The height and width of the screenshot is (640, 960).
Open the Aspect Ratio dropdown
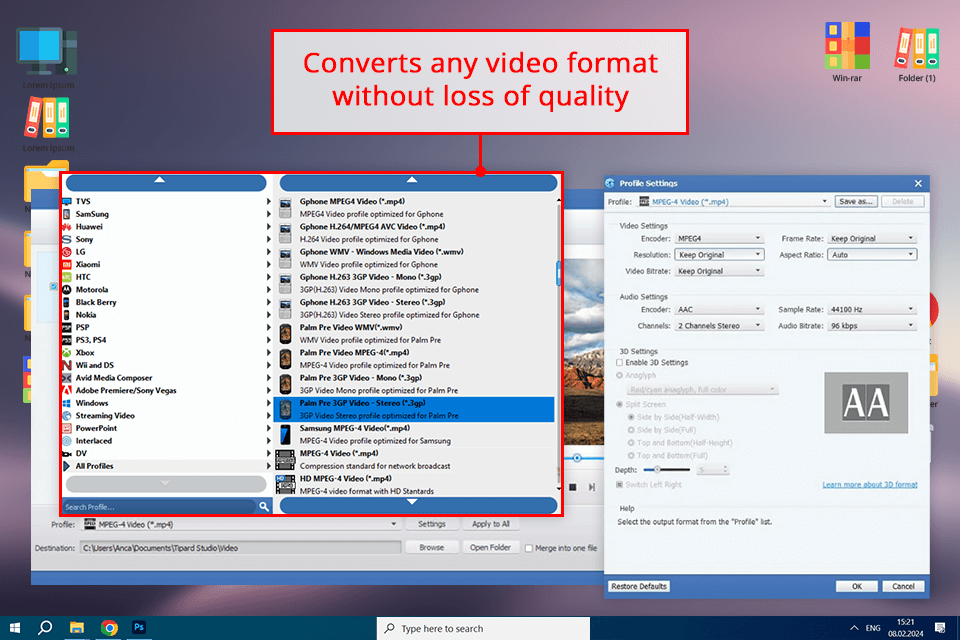tap(872, 255)
